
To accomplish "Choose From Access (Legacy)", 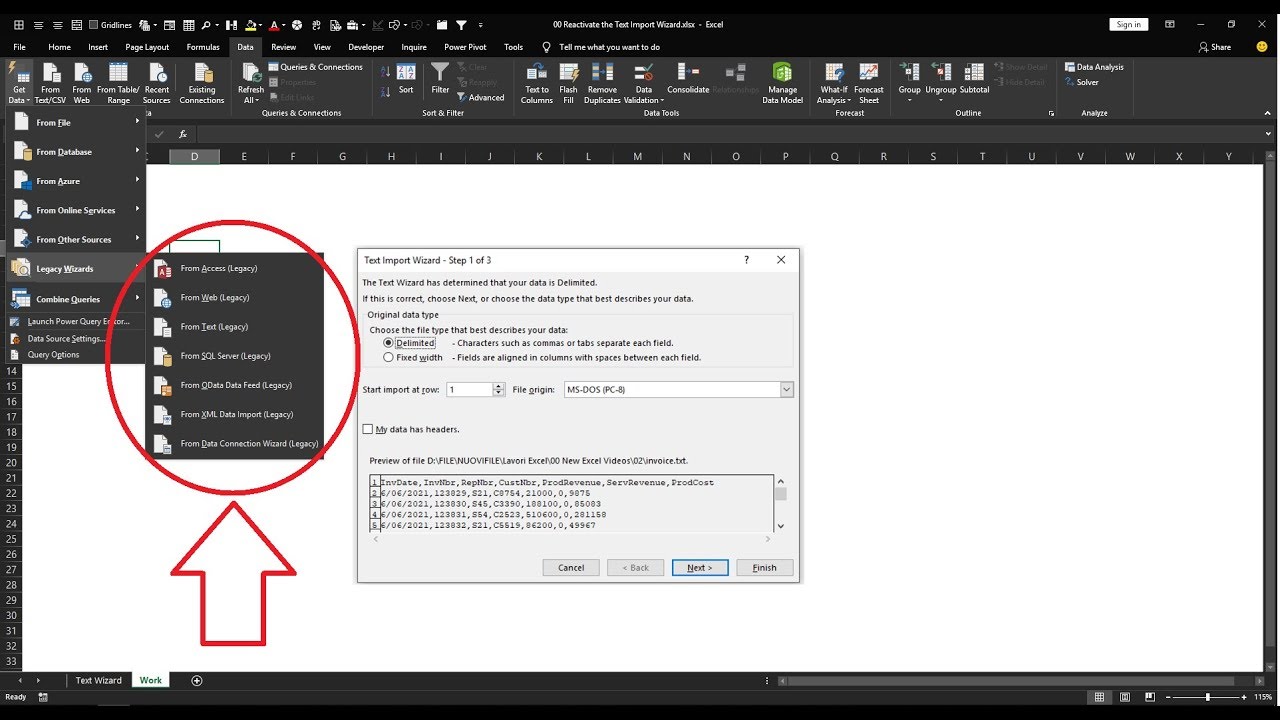I will click(235, 268).
